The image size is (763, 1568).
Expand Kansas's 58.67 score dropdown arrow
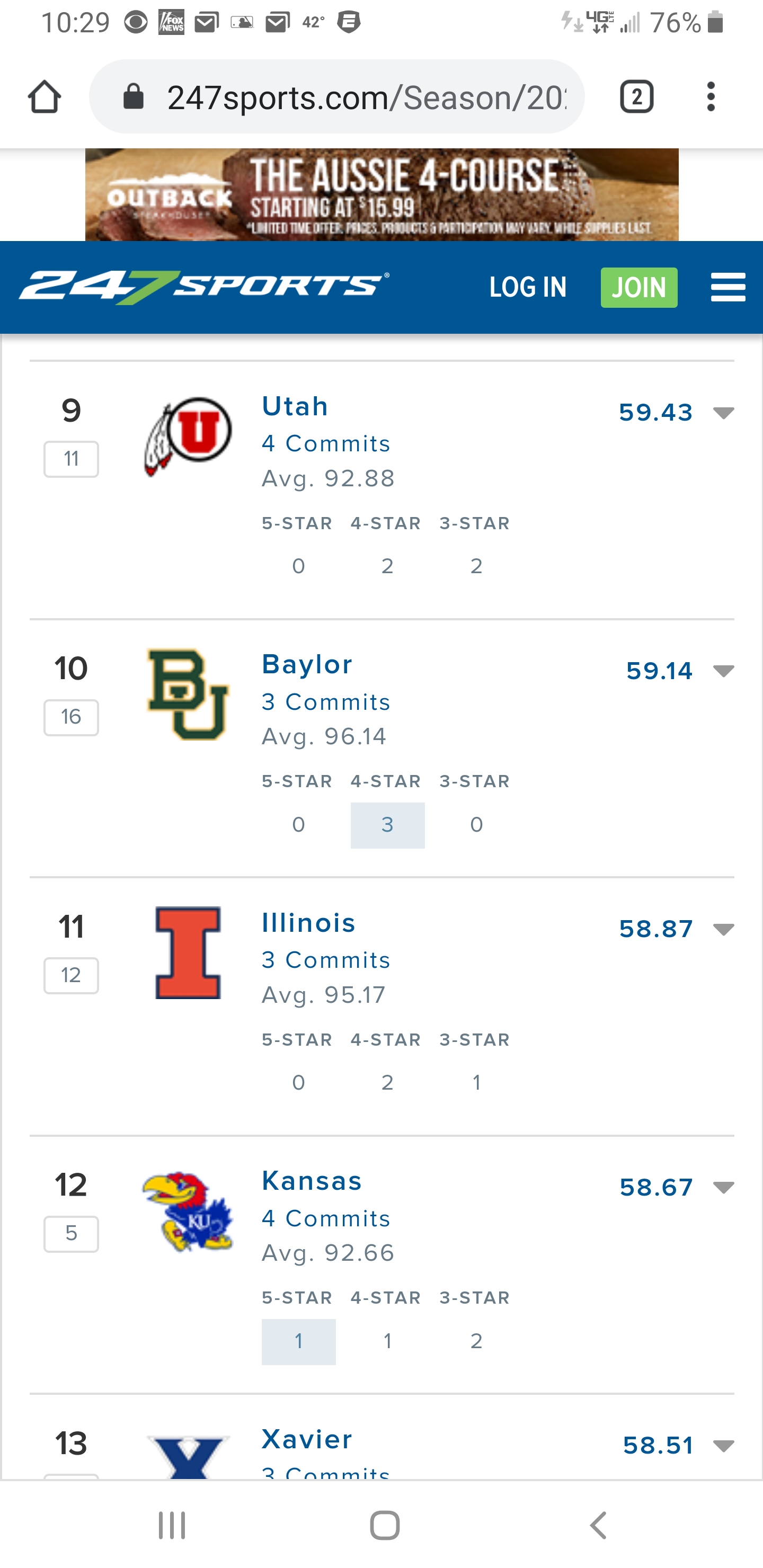pyautogui.click(x=723, y=1188)
